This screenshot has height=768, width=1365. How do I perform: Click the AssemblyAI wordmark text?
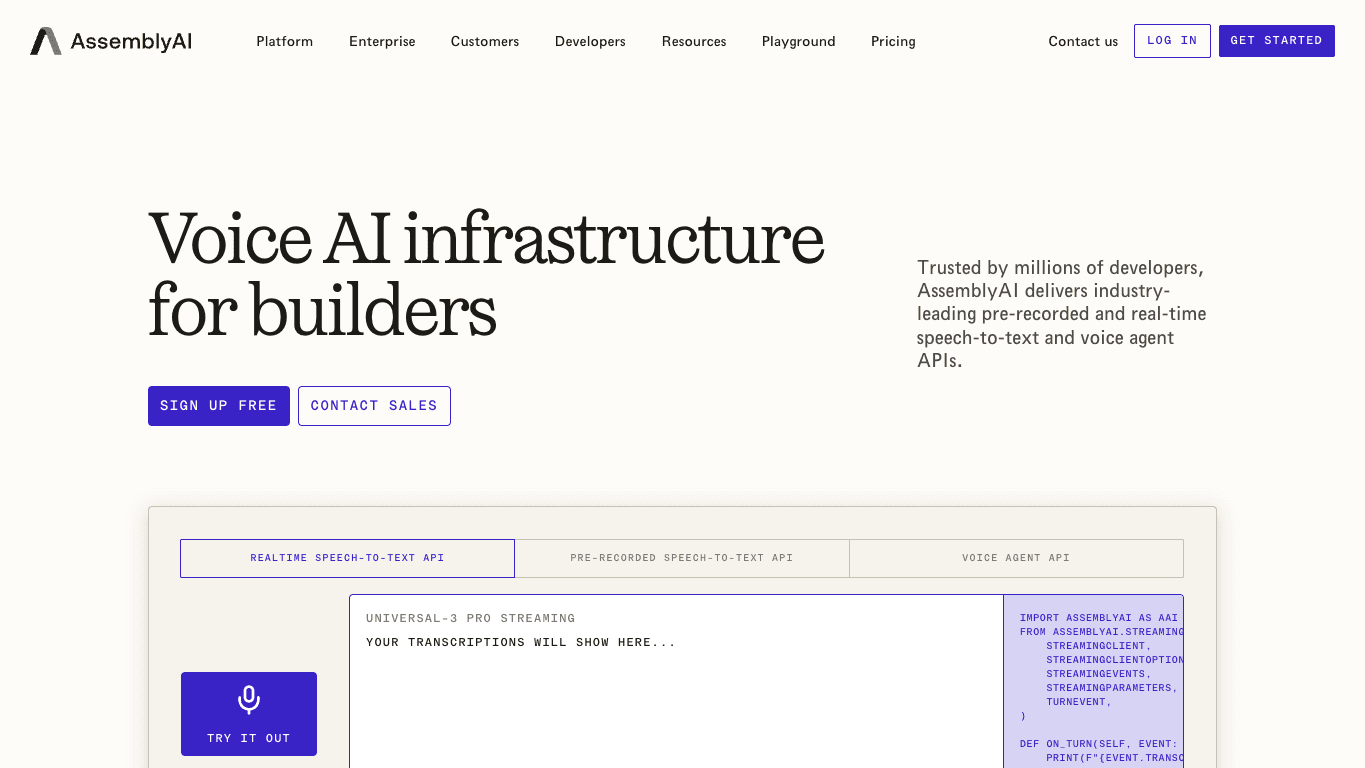pos(131,41)
